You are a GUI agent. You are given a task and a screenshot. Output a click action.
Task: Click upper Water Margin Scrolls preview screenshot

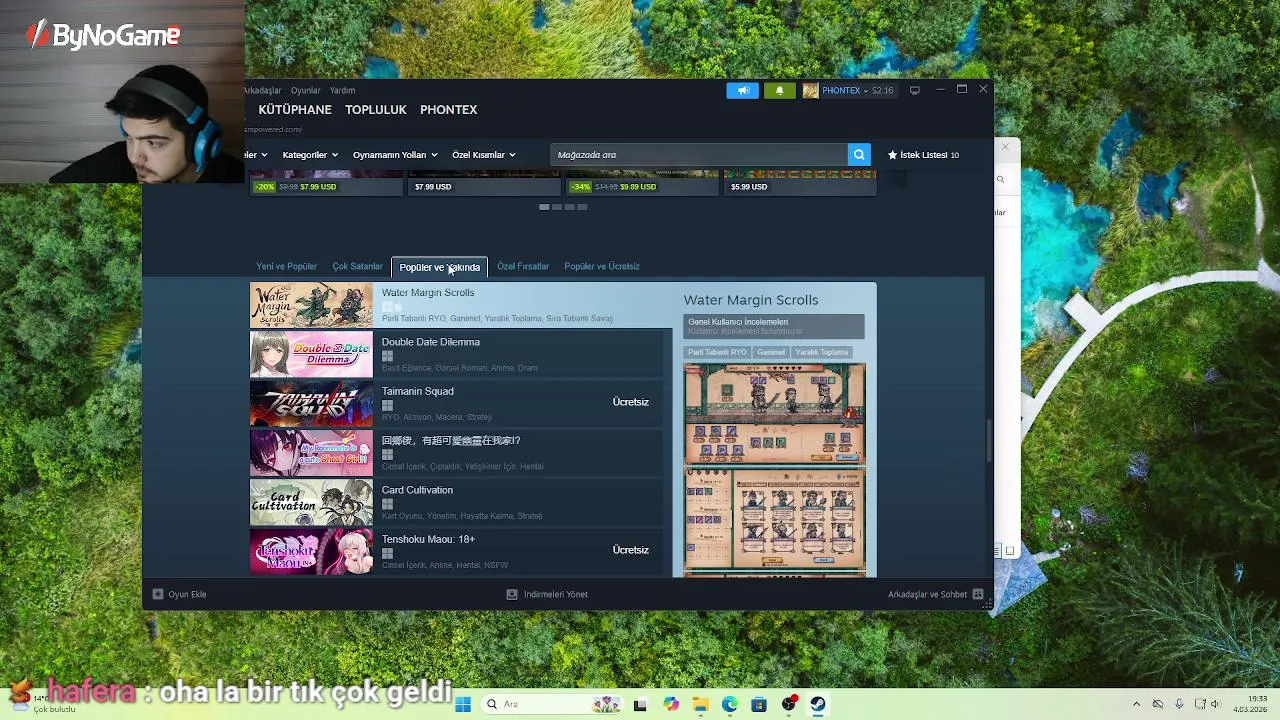[775, 413]
